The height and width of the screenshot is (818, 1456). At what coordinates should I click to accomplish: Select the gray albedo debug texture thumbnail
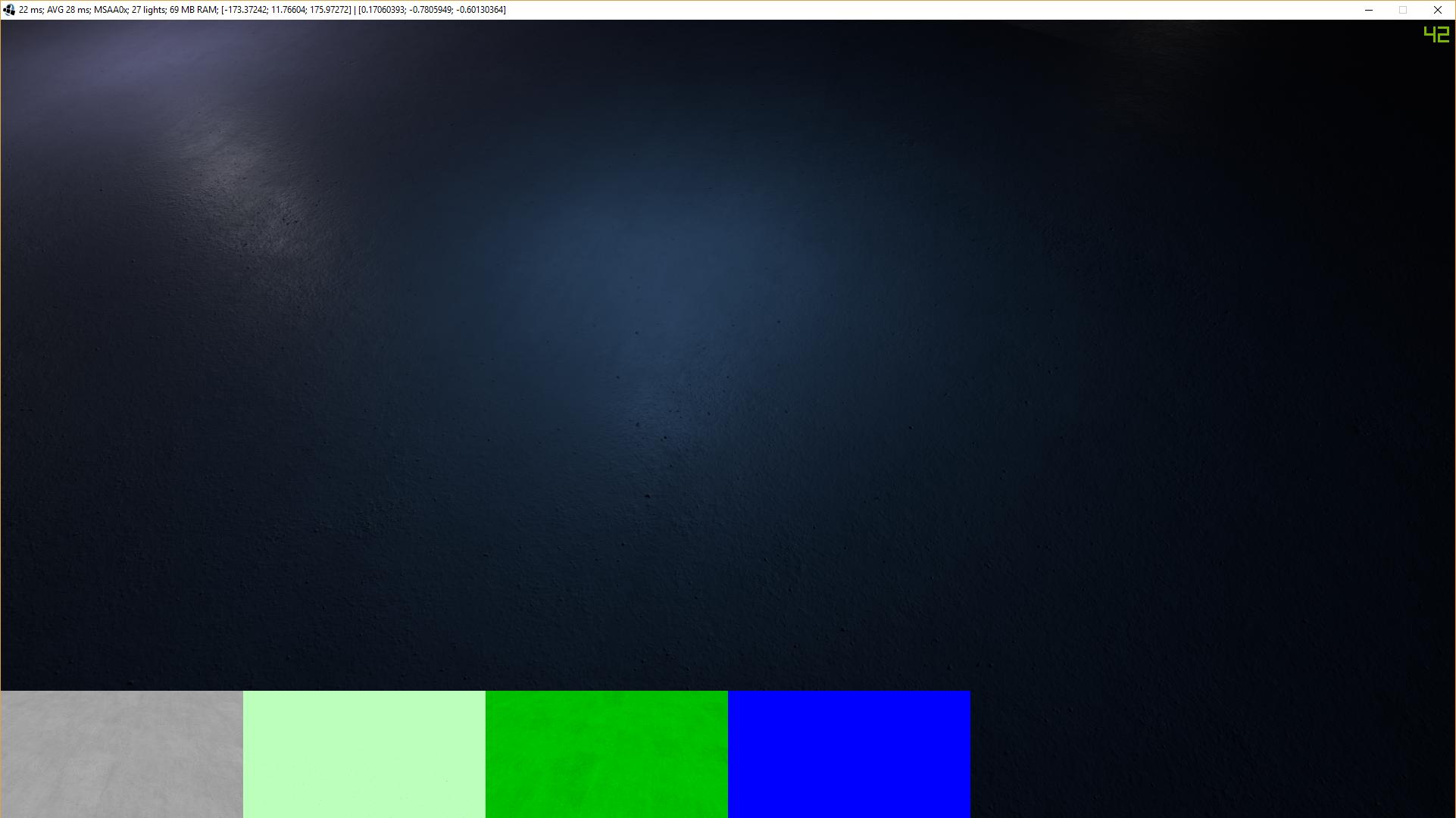point(121,754)
